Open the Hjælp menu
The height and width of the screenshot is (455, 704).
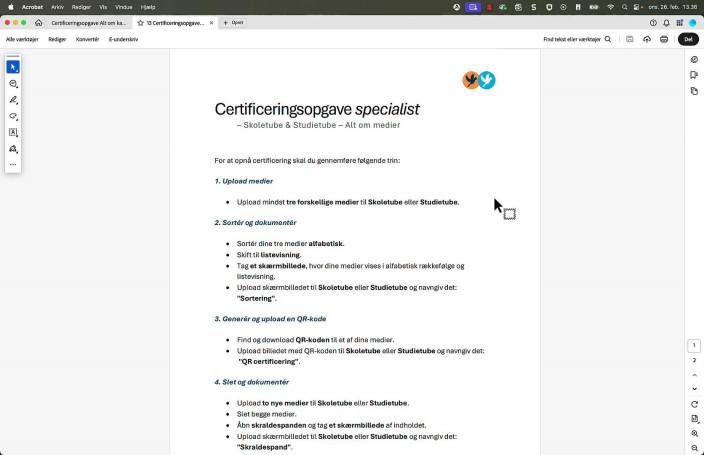[148, 7]
